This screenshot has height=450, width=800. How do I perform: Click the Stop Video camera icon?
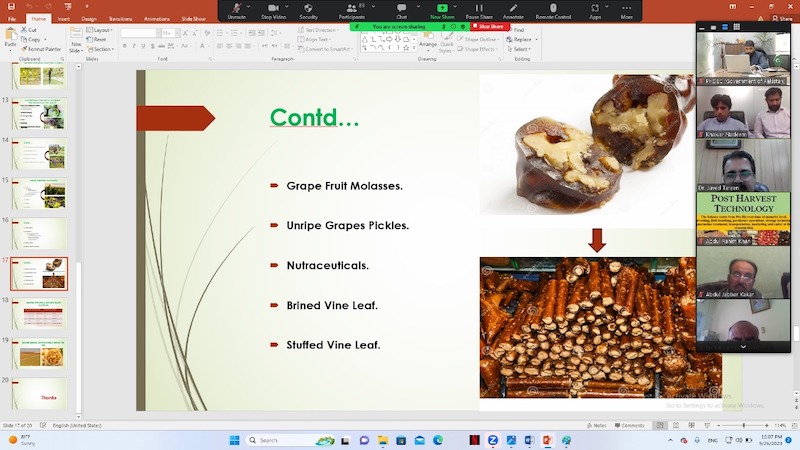pyautogui.click(x=273, y=8)
